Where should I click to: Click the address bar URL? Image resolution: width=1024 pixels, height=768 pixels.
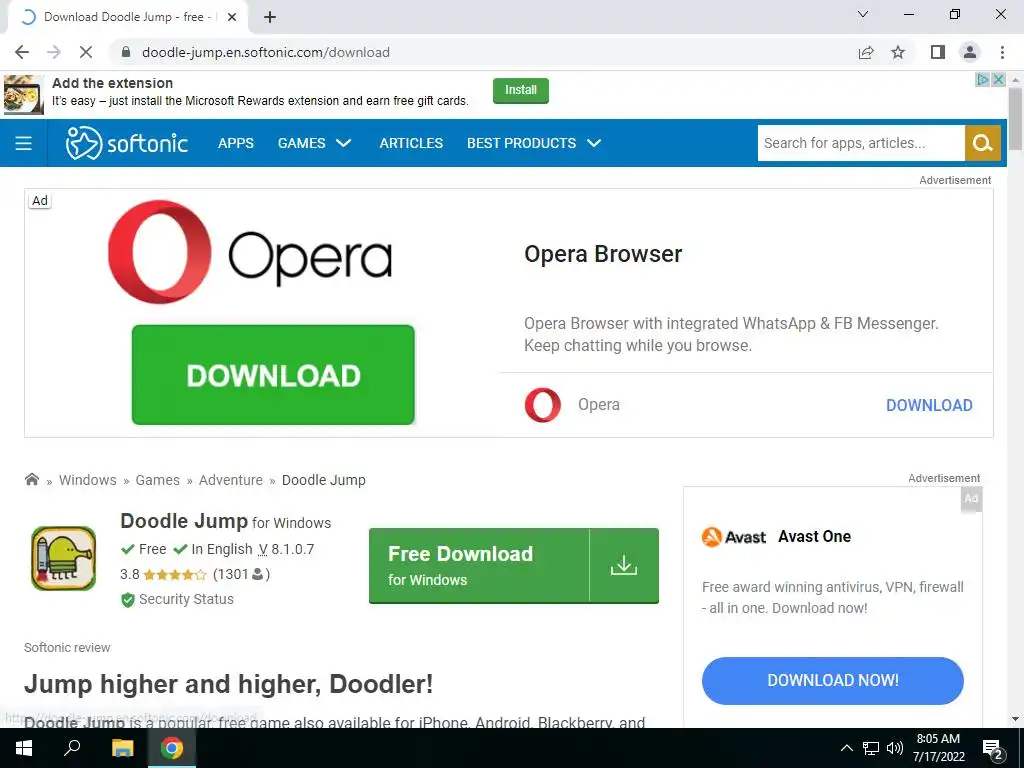(x=266, y=52)
